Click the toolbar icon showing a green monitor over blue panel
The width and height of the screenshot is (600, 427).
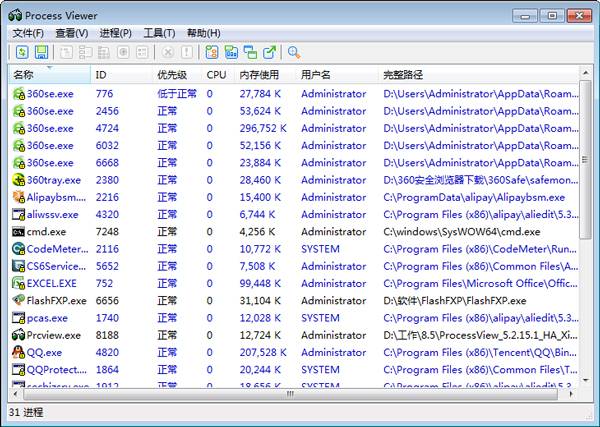(x=231, y=52)
